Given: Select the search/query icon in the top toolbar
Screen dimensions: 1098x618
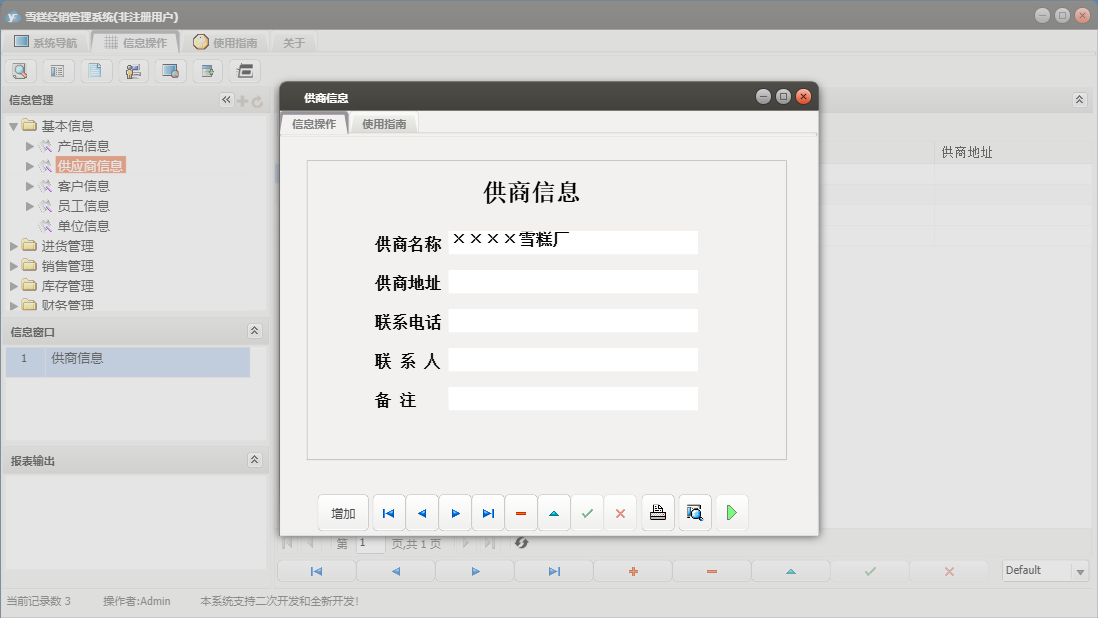Looking at the screenshot, I should 20,70.
